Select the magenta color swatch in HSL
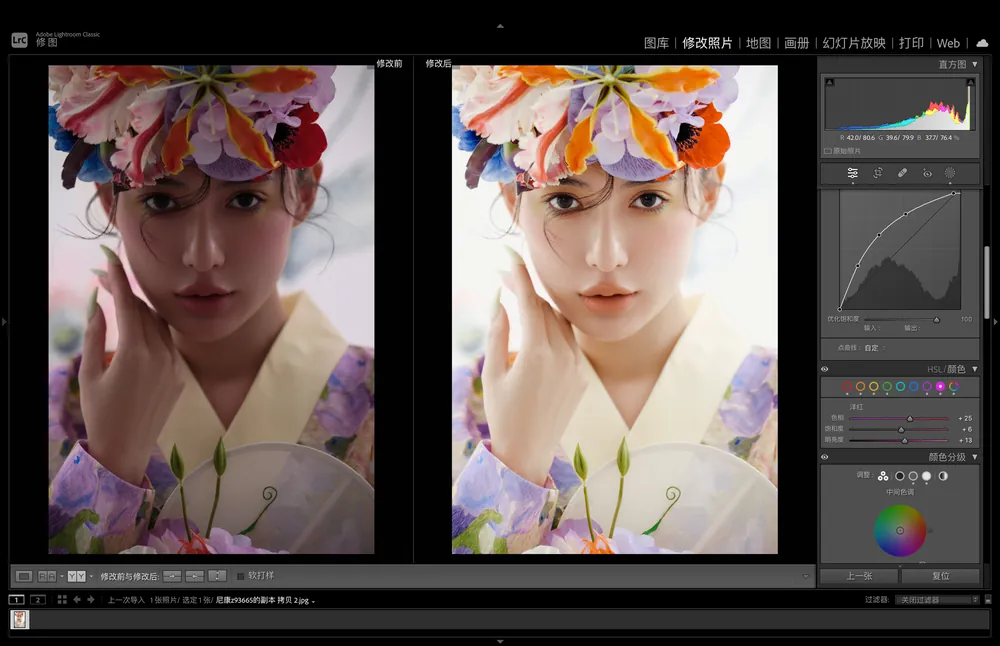 pos(940,386)
